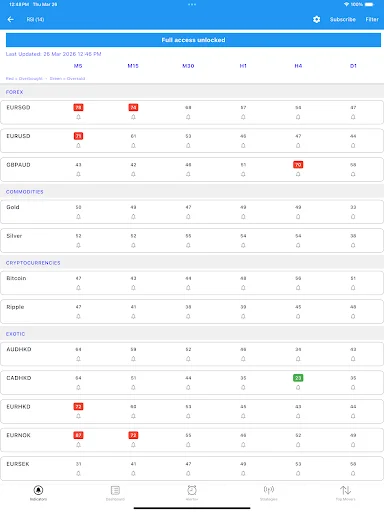The height and width of the screenshot is (512, 384).
Task: Tap the bell under EURSEK M5
Action: 78,473
